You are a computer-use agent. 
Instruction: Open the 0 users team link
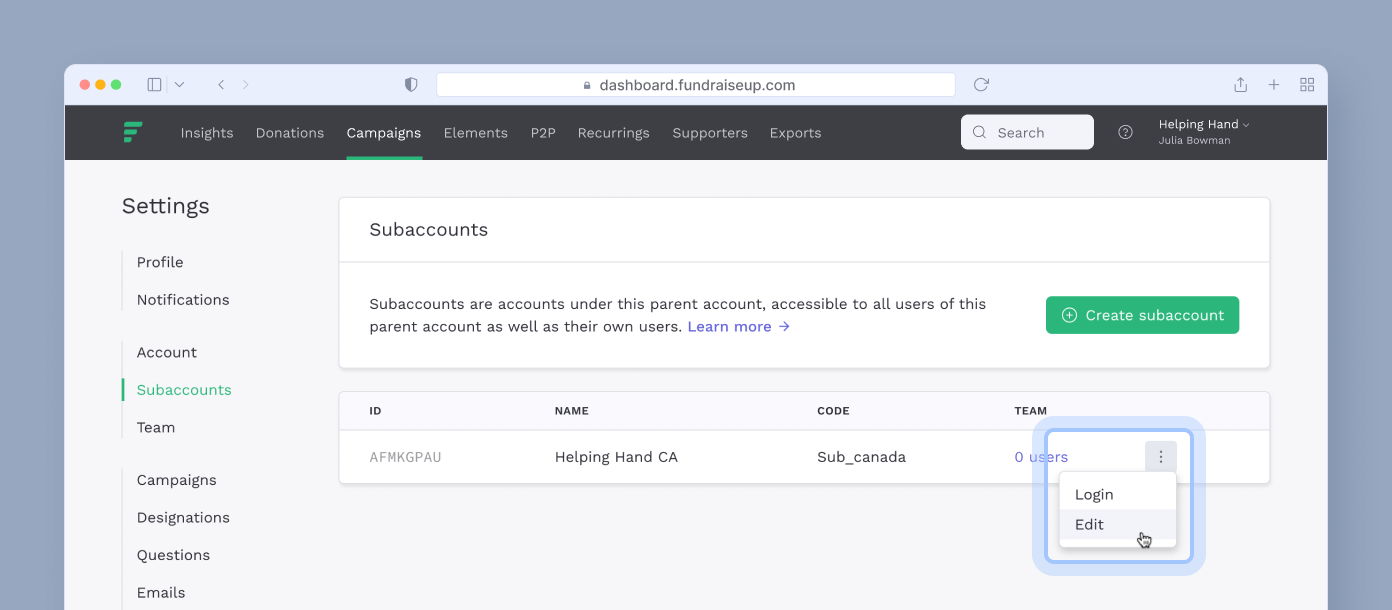click(x=1041, y=457)
